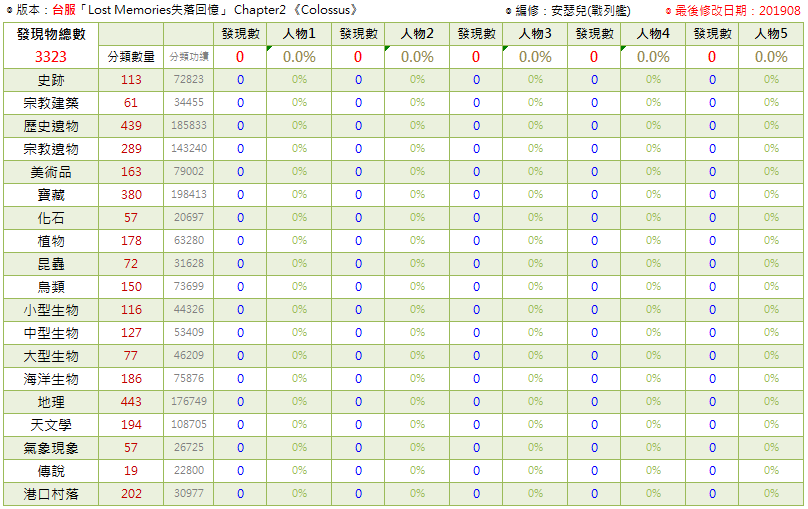This screenshot has width=808, height=509.
Task: Select the 史跡 category row label
Action: coord(50,80)
